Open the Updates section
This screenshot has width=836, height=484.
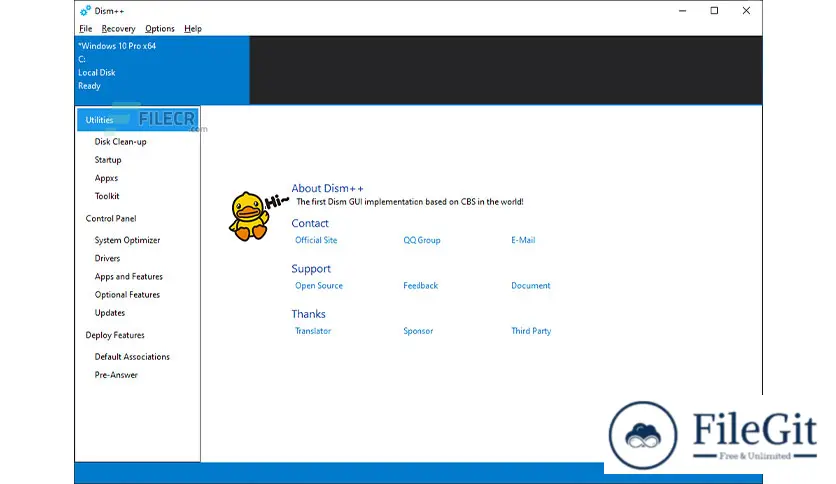(109, 313)
